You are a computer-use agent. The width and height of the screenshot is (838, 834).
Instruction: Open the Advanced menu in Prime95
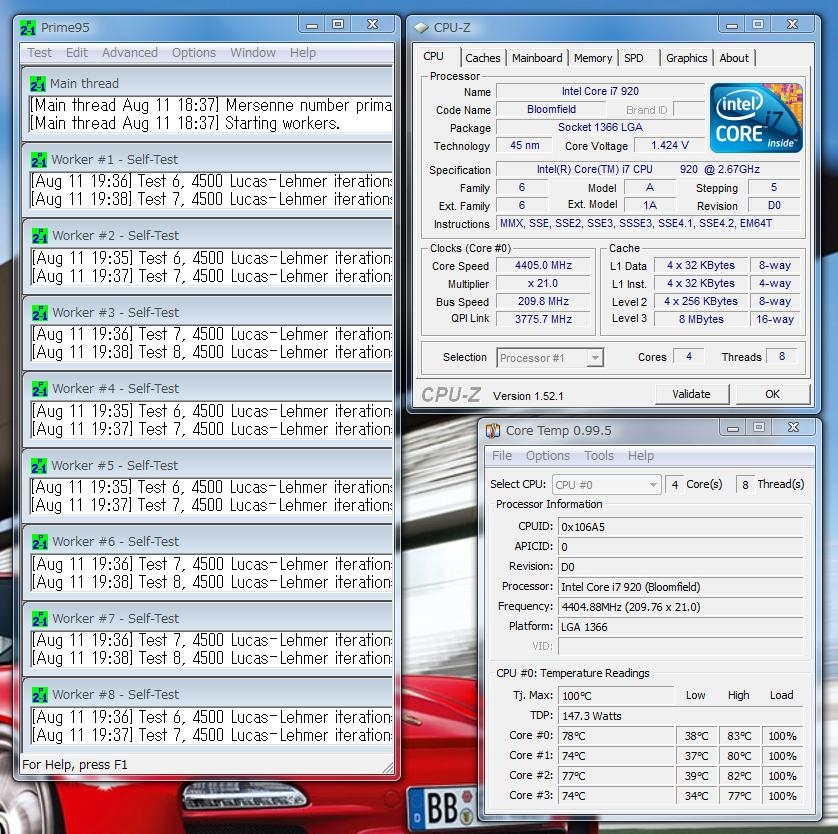[x=129, y=53]
